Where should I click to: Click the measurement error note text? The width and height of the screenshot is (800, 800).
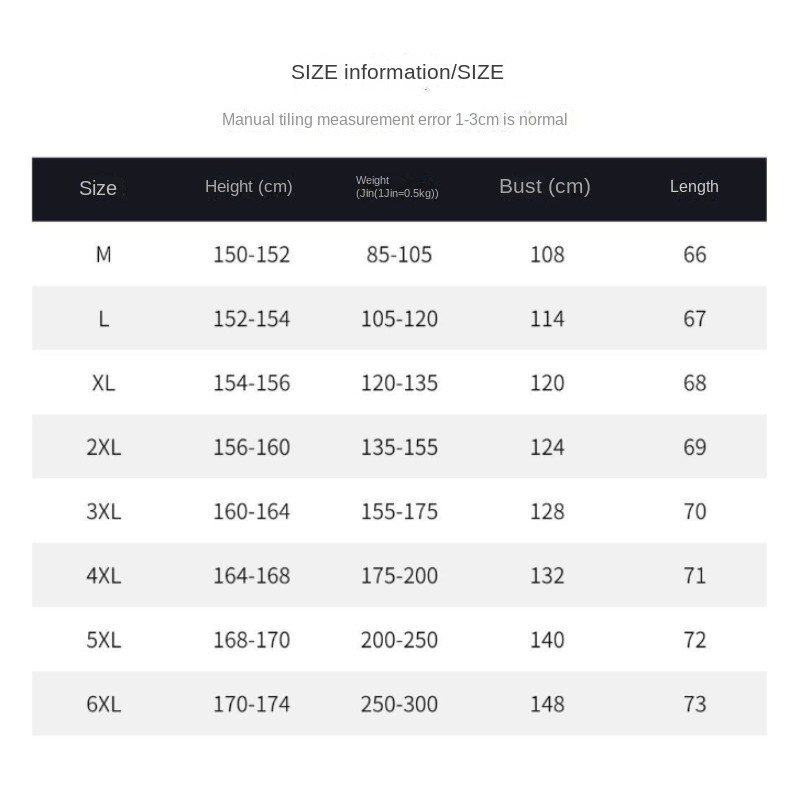394,120
